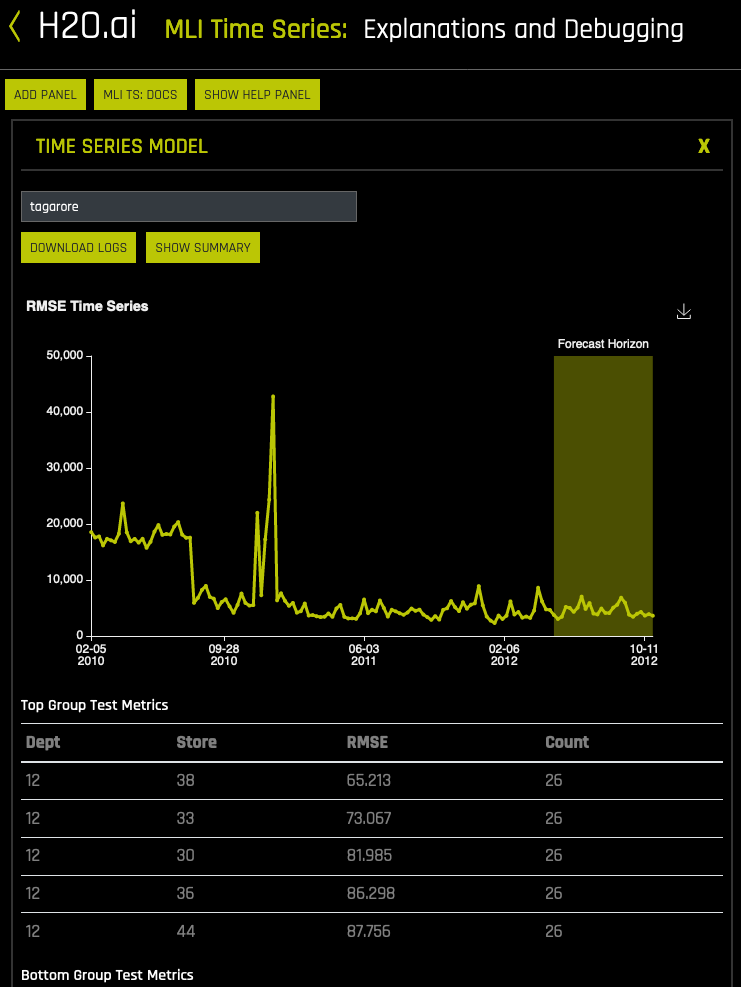Close the Time Series Model panel
This screenshot has width=741, height=987.
pyautogui.click(x=704, y=146)
